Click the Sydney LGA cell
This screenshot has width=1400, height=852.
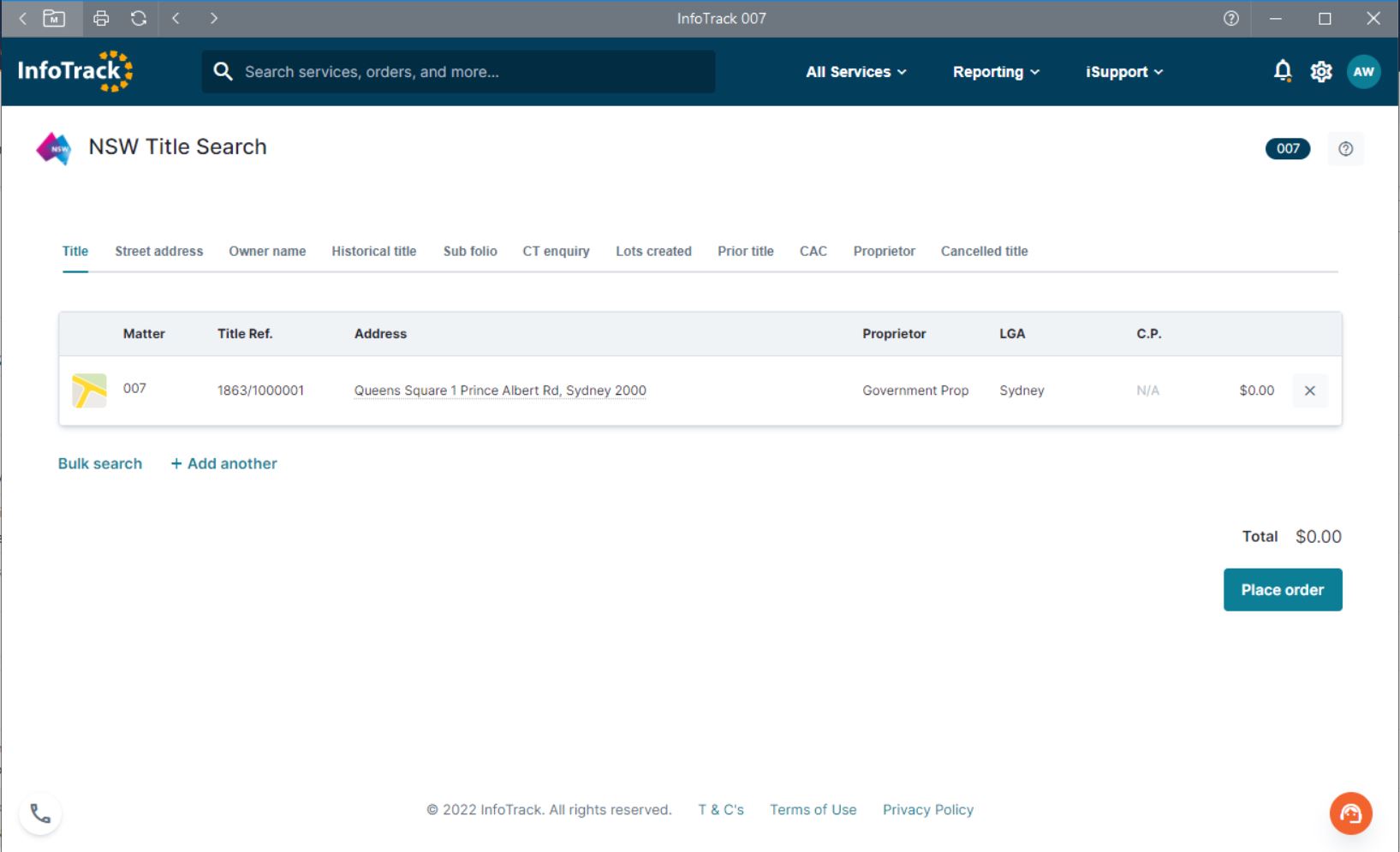coord(1022,390)
